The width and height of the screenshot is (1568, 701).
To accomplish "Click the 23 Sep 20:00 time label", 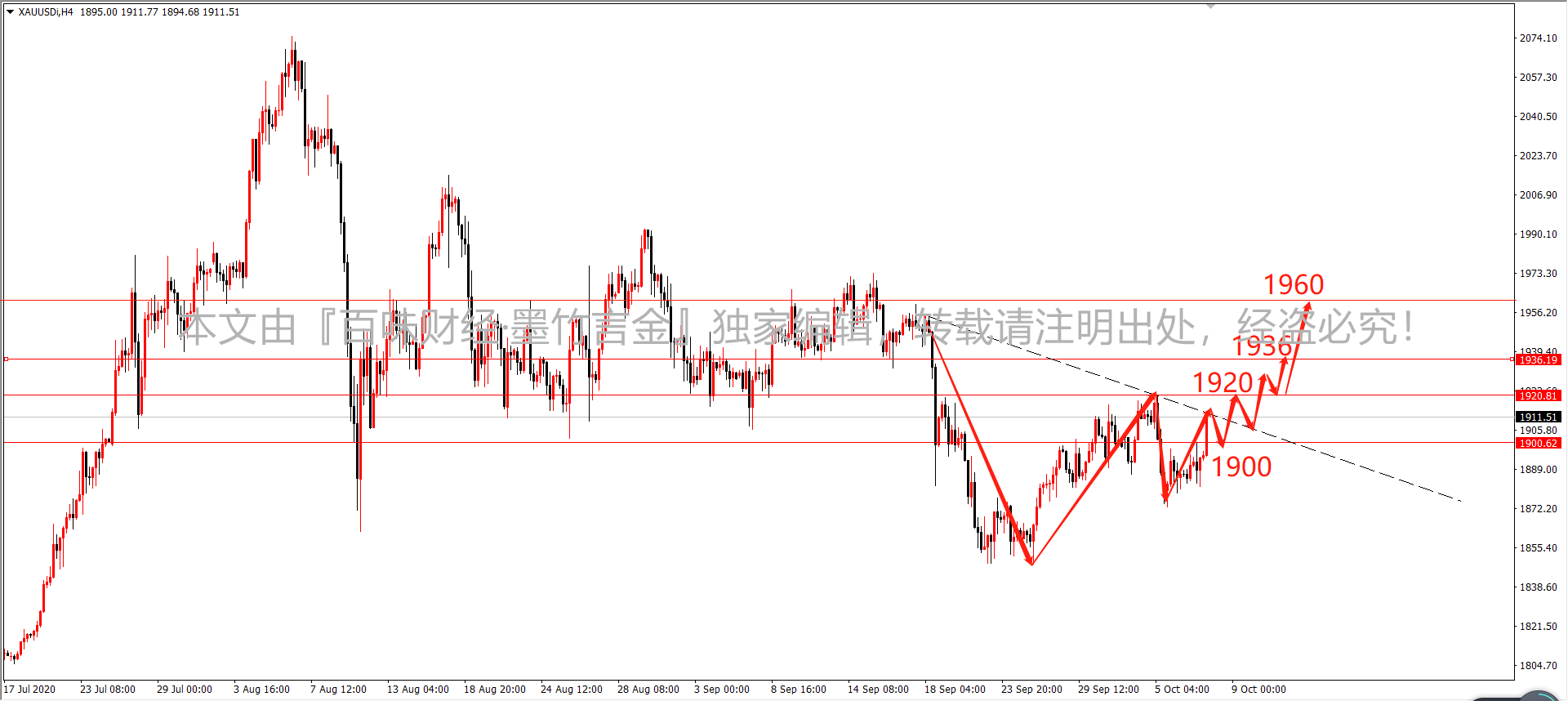I will (x=1031, y=690).
